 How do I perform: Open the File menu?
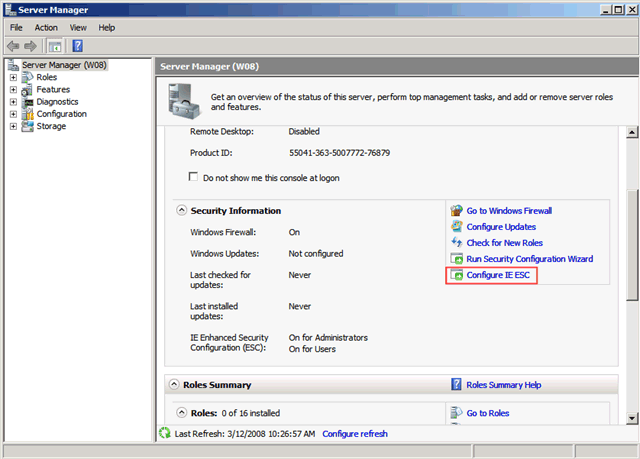click(x=16, y=27)
